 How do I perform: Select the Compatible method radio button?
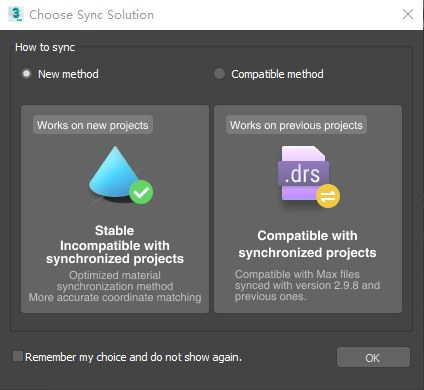(x=219, y=74)
